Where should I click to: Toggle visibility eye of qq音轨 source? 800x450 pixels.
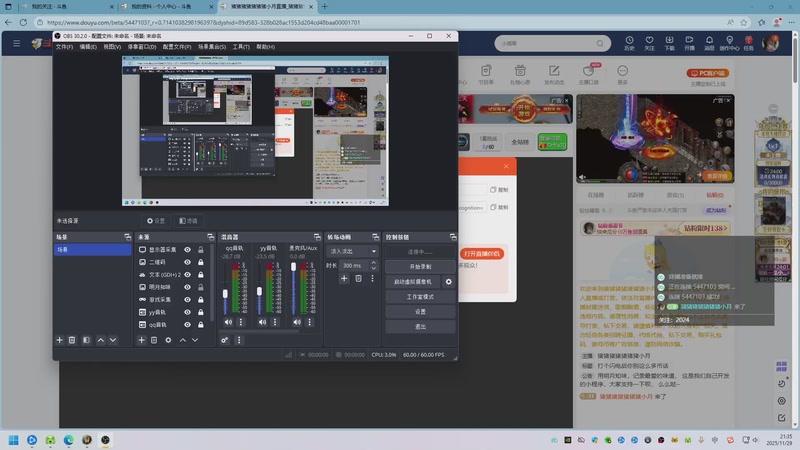pyautogui.click(x=187, y=324)
